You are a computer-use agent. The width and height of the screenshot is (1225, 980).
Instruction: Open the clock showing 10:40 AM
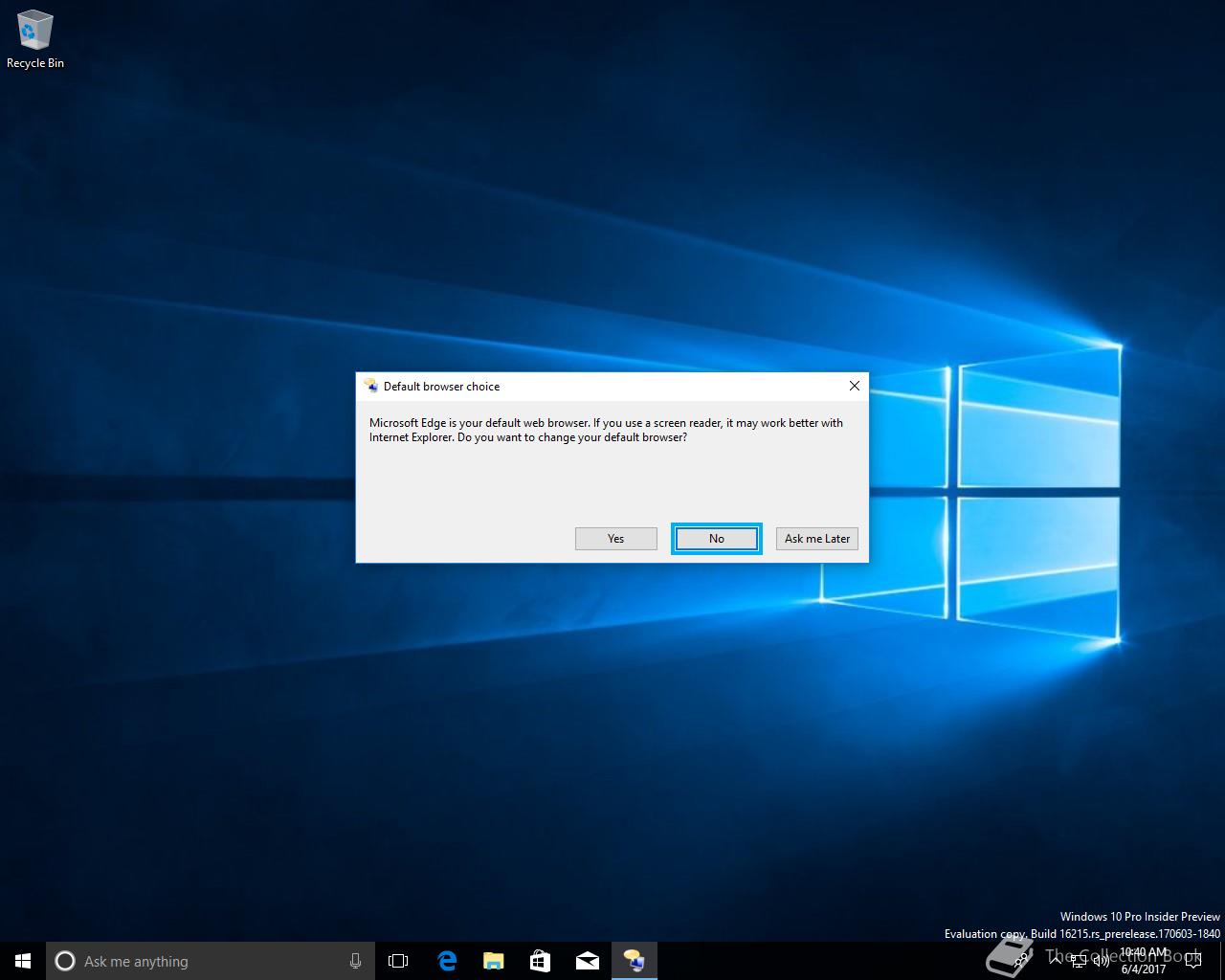pyautogui.click(x=1144, y=961)
